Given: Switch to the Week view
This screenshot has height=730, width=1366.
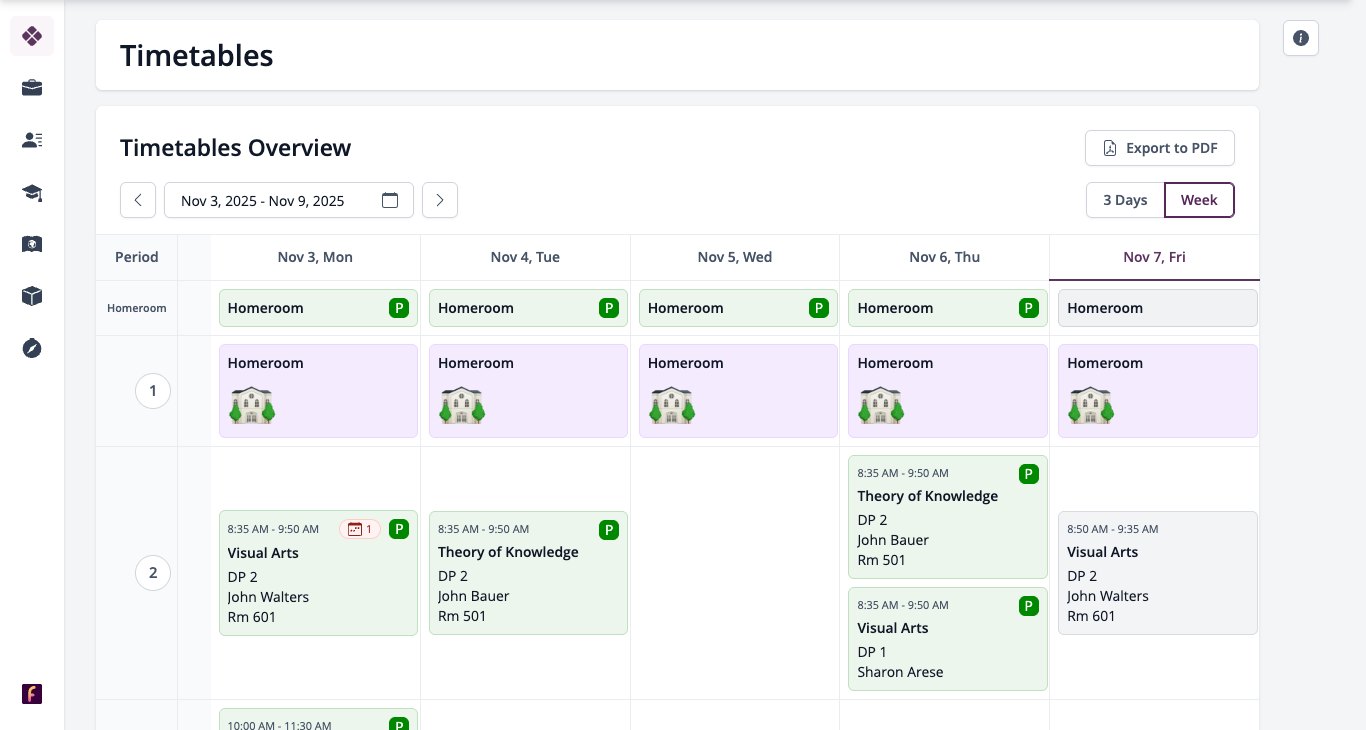Looking at the screenshot, I should (1199, 200).
